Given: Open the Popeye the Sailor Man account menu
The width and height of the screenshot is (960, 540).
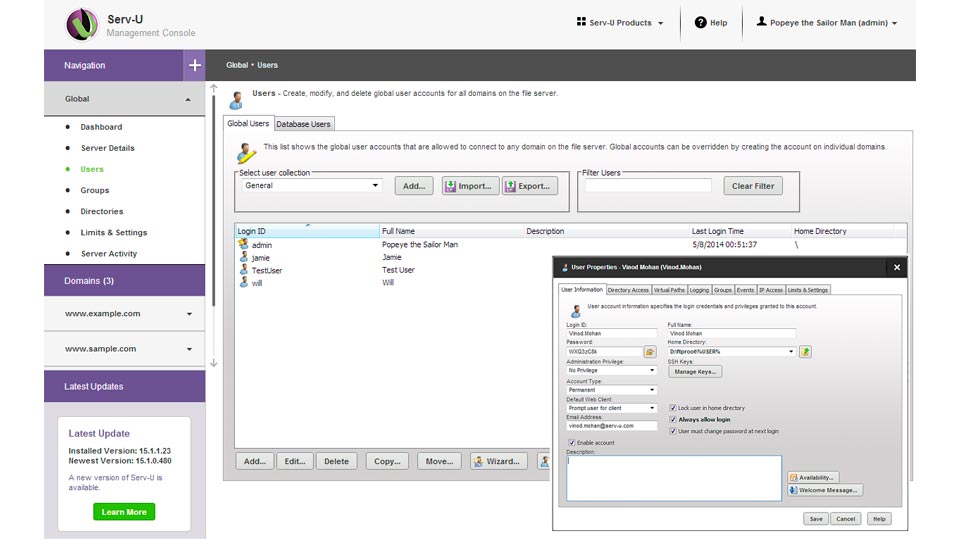Looking at the screenshot, I should [x=827, y=23].
